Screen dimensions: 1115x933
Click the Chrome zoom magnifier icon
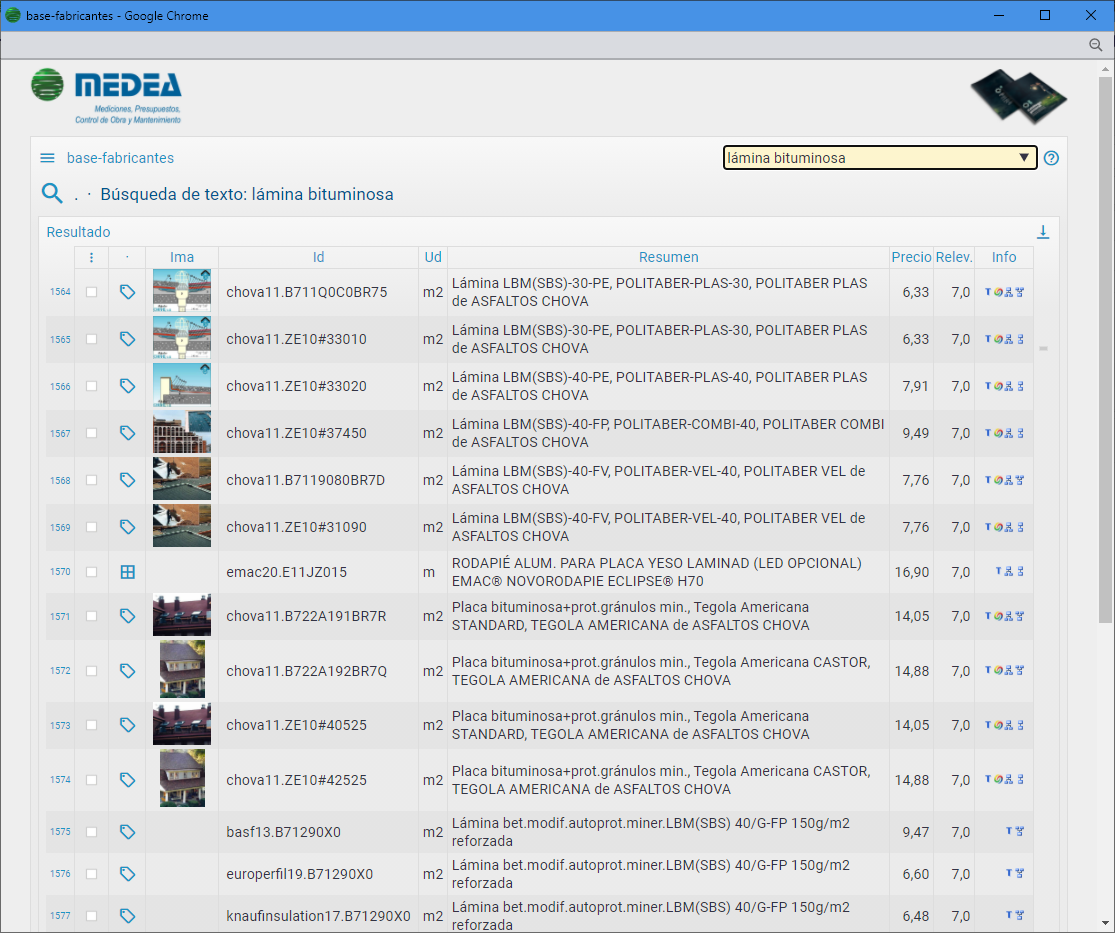(x=1096, y=45)
